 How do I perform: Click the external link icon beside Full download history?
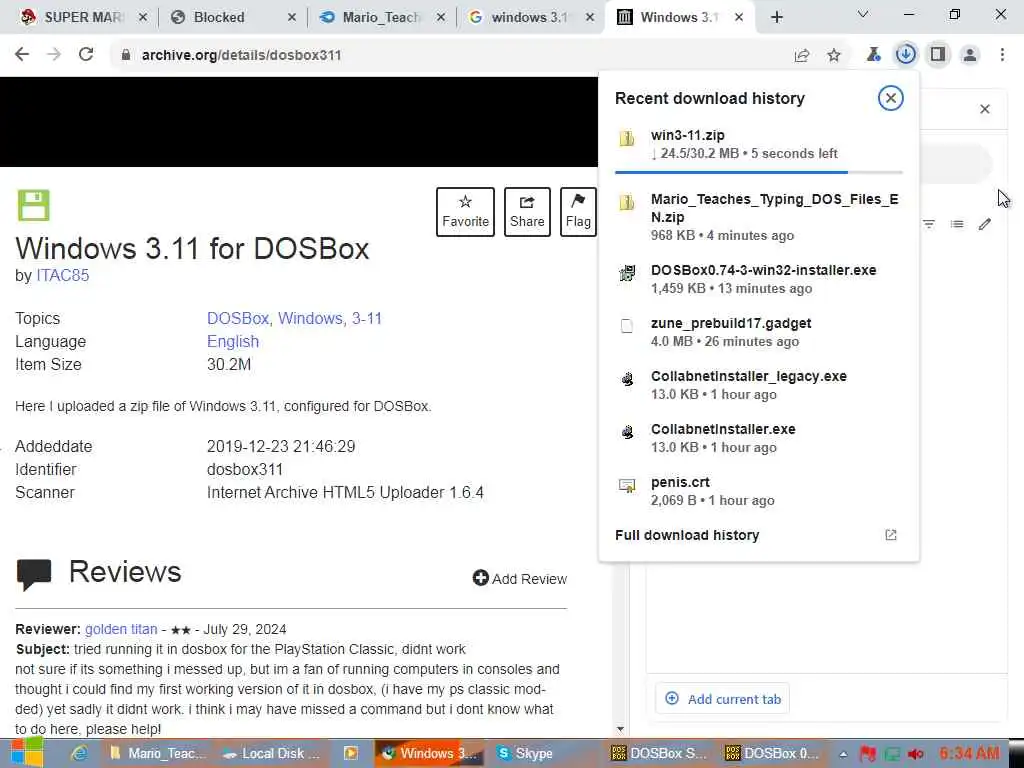891,535
